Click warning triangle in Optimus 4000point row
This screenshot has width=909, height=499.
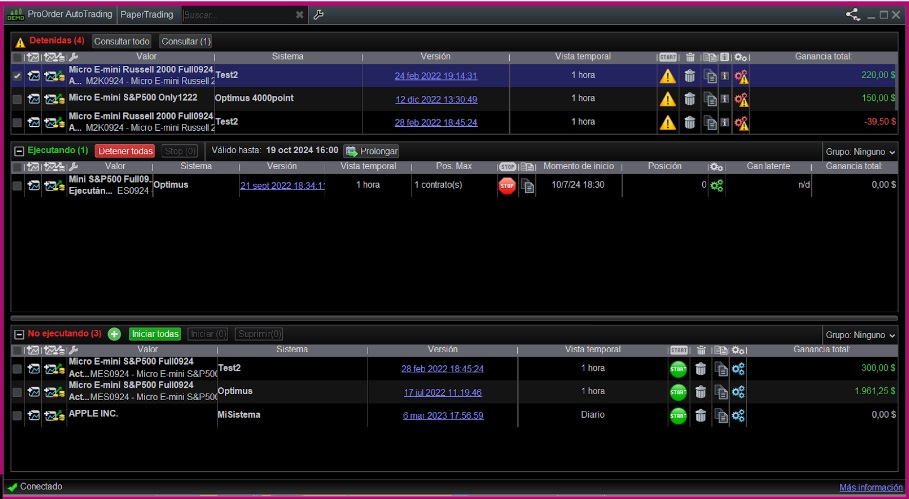tap(667, 98)
